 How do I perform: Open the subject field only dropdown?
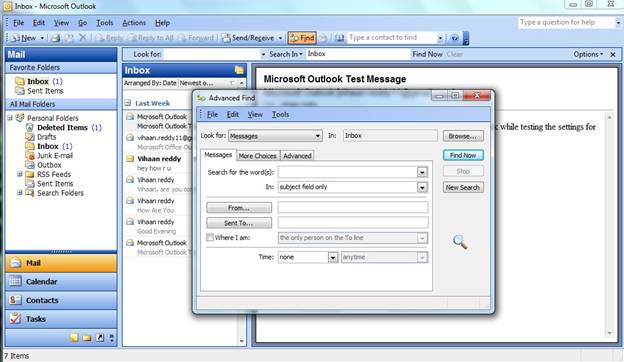pos(422,187)
